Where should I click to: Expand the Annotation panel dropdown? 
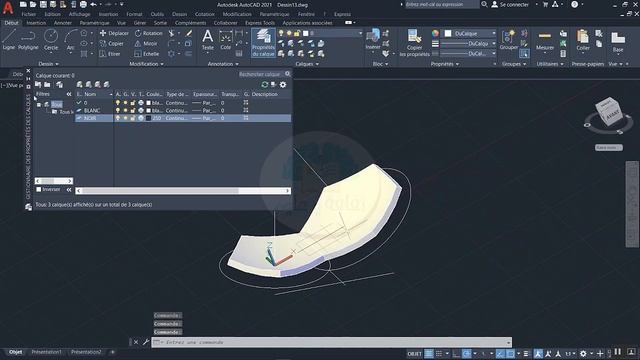[x=223, y=64]
